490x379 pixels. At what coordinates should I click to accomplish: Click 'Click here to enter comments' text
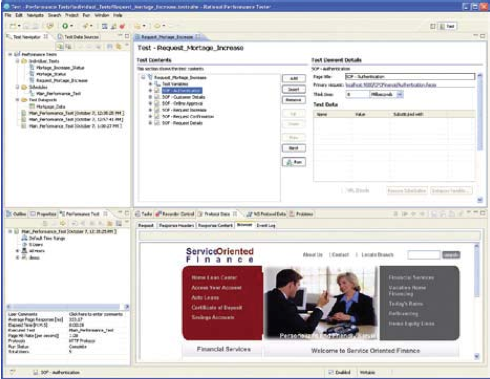[96, 314]
